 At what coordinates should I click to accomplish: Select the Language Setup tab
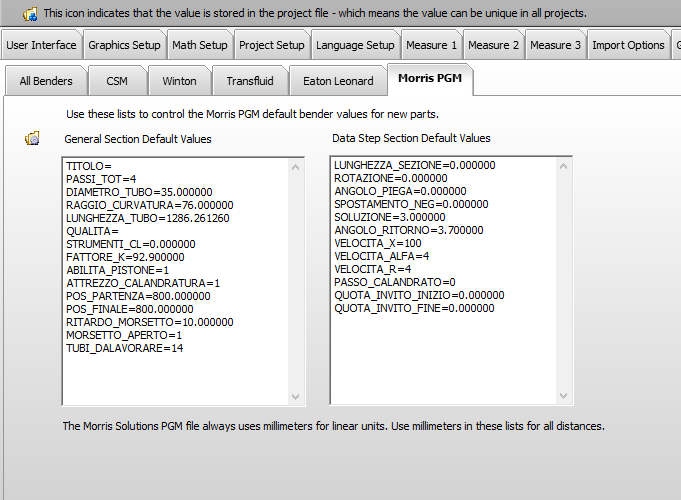point(355,45)
